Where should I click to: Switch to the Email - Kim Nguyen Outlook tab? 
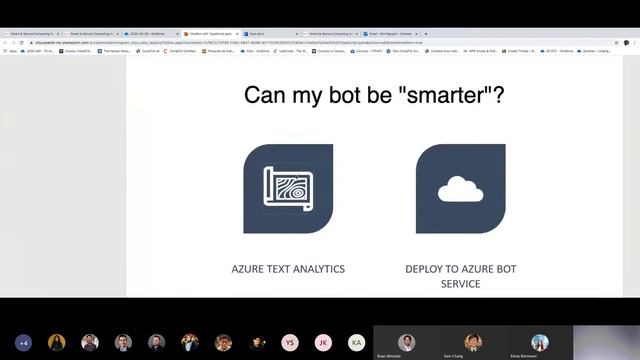[x=390, y=34]
